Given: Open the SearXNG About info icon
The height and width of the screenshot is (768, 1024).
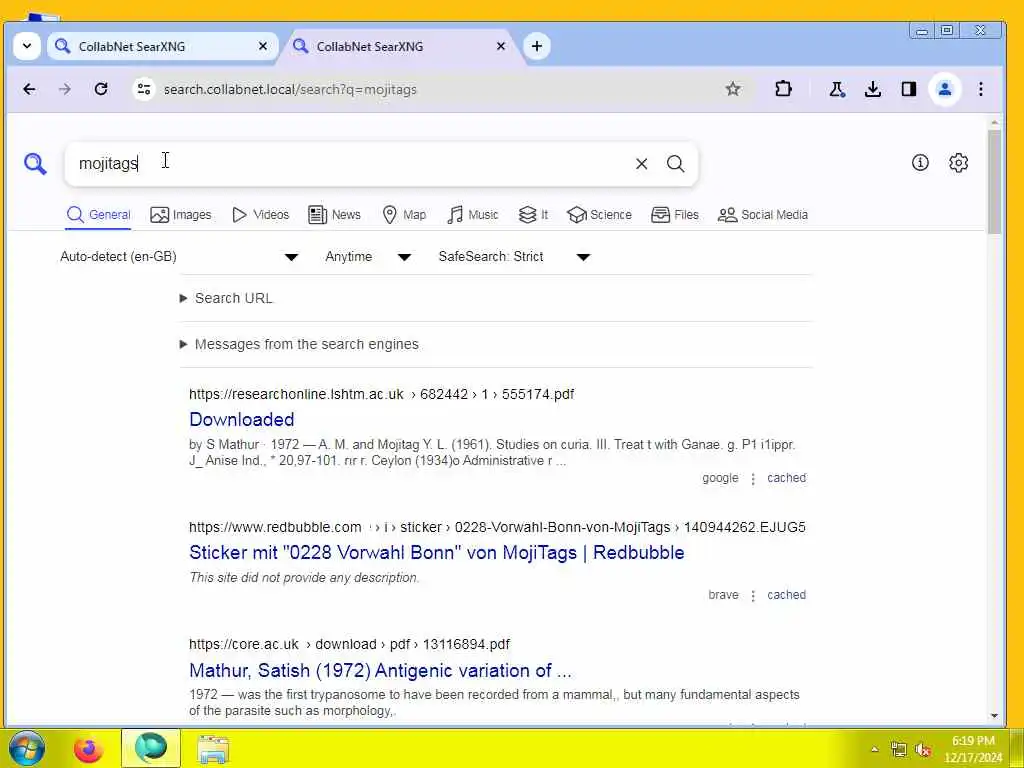Looking at the screenshot, I should [x=920, y=163].
